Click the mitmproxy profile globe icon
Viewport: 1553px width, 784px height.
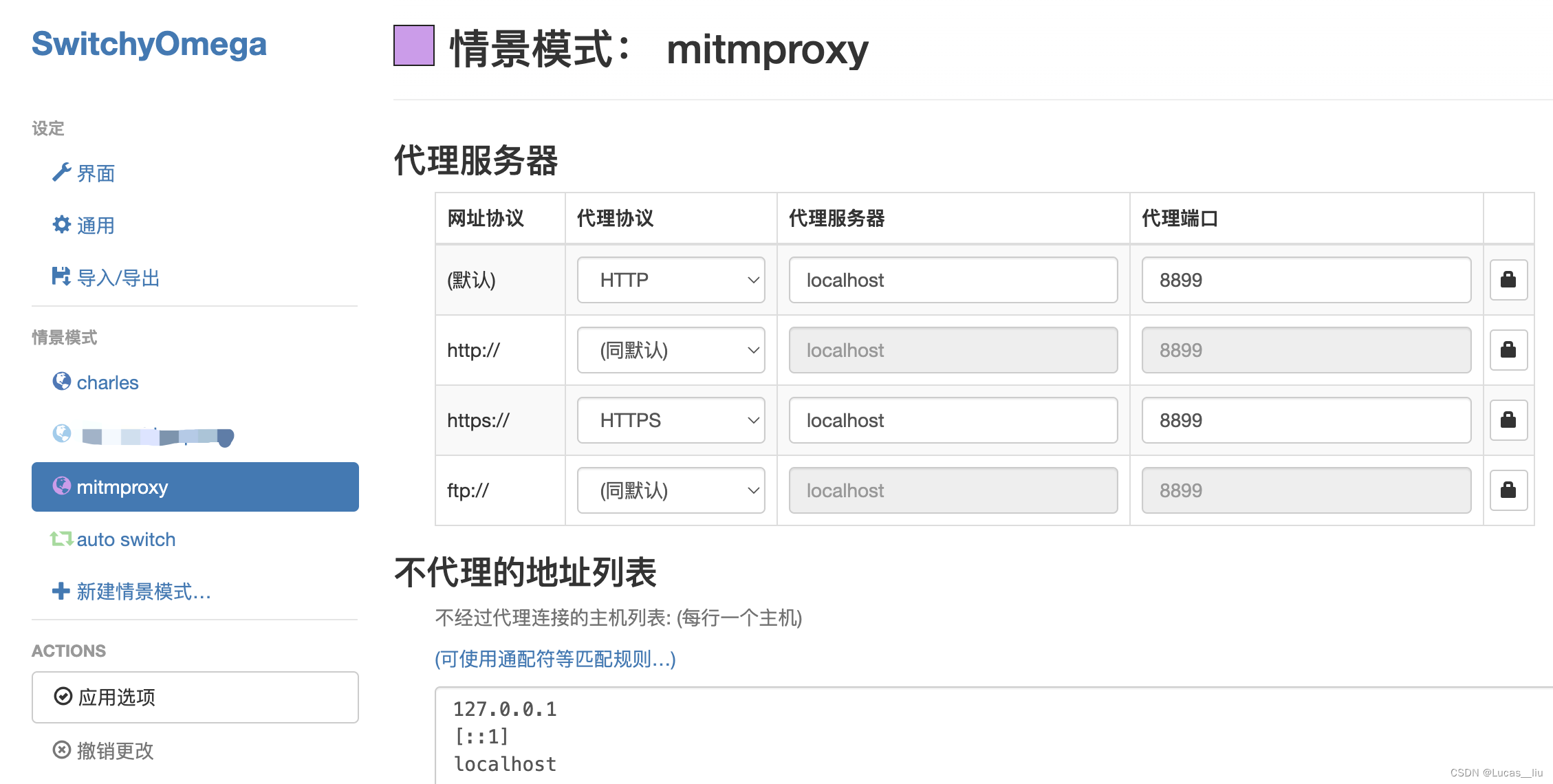[x=63, y=486]
